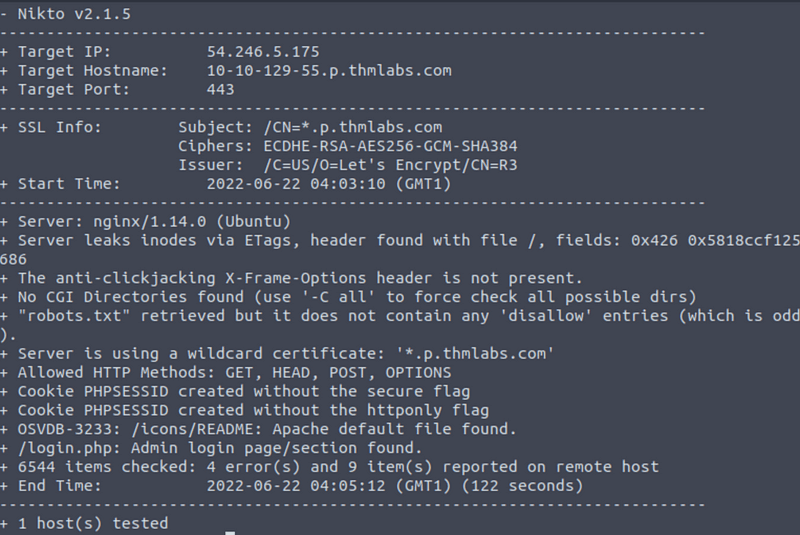
Task: Click the PHPSESSID httponly flag warning
Action: 254,410
